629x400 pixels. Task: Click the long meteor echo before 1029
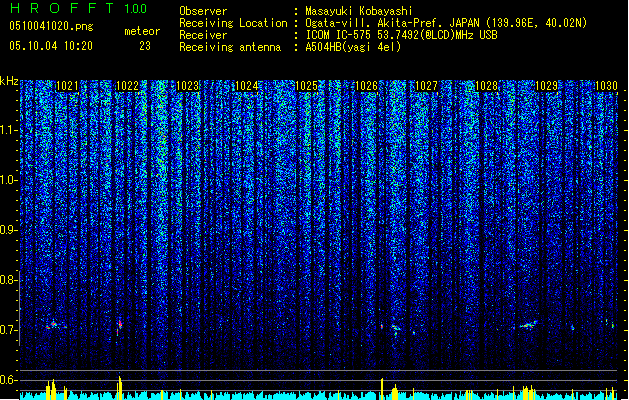click(528, 325)
